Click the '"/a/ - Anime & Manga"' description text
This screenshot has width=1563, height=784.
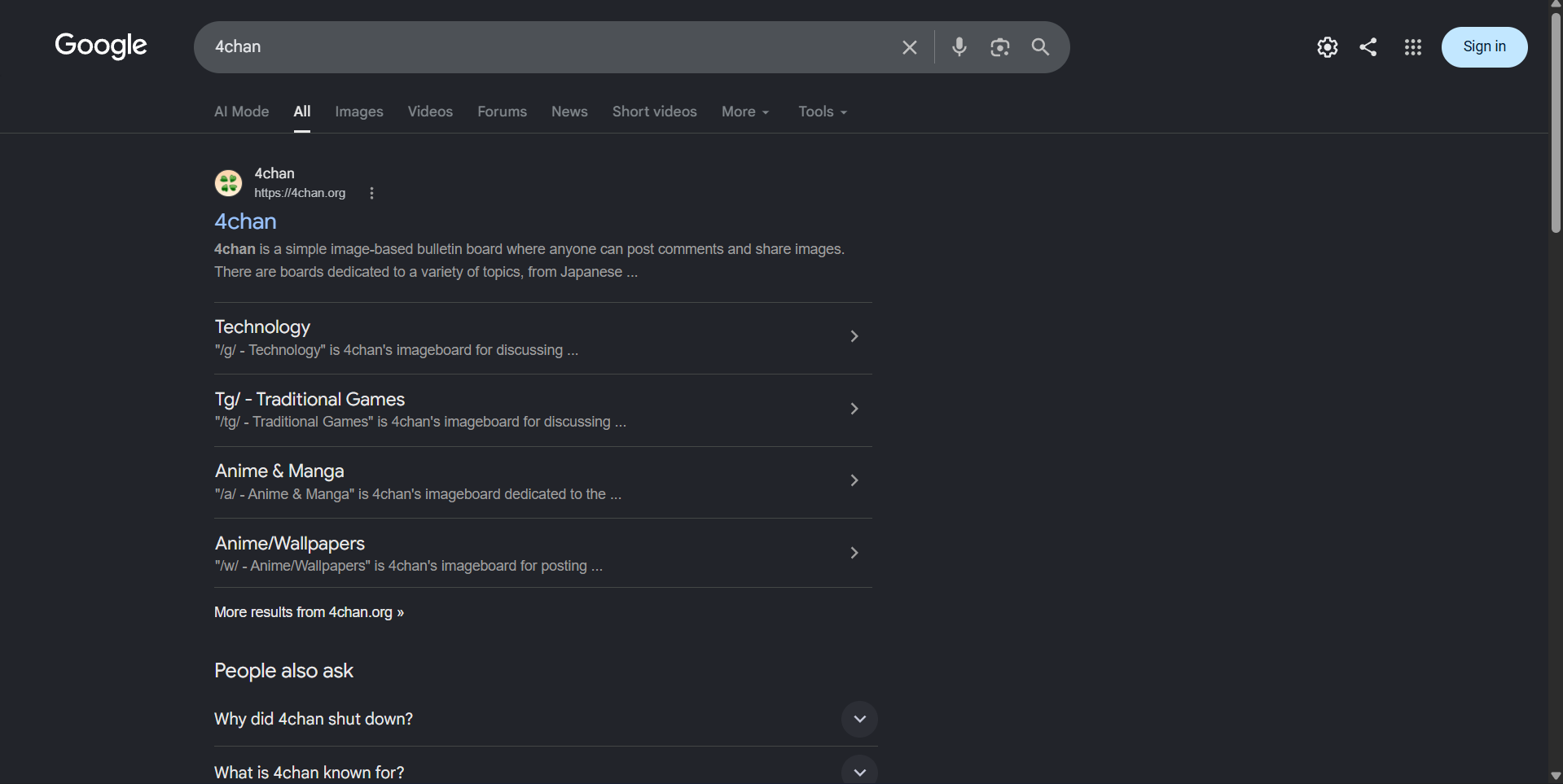(418, 494)
